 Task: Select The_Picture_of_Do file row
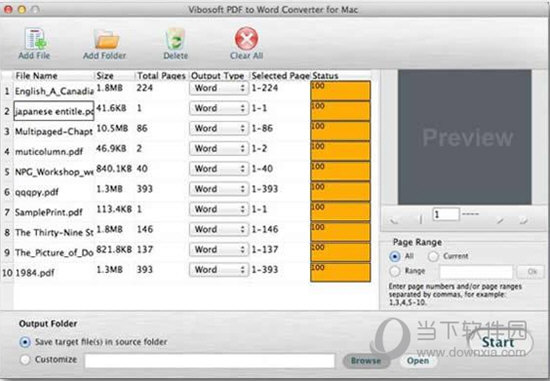pyautogui.click(x=54, y=253)
